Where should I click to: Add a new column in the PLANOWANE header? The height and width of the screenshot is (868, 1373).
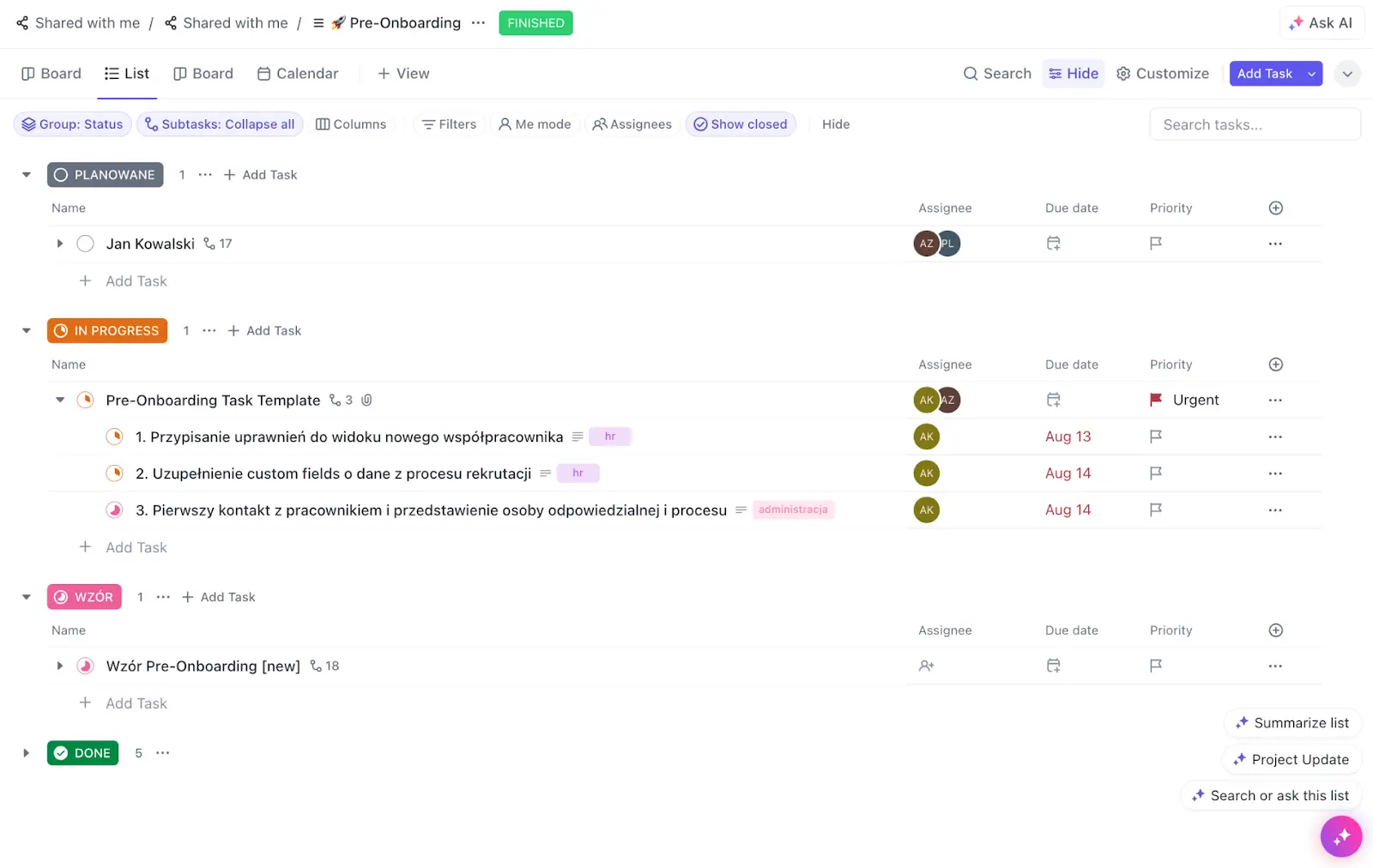click(x=1276, y=208)
